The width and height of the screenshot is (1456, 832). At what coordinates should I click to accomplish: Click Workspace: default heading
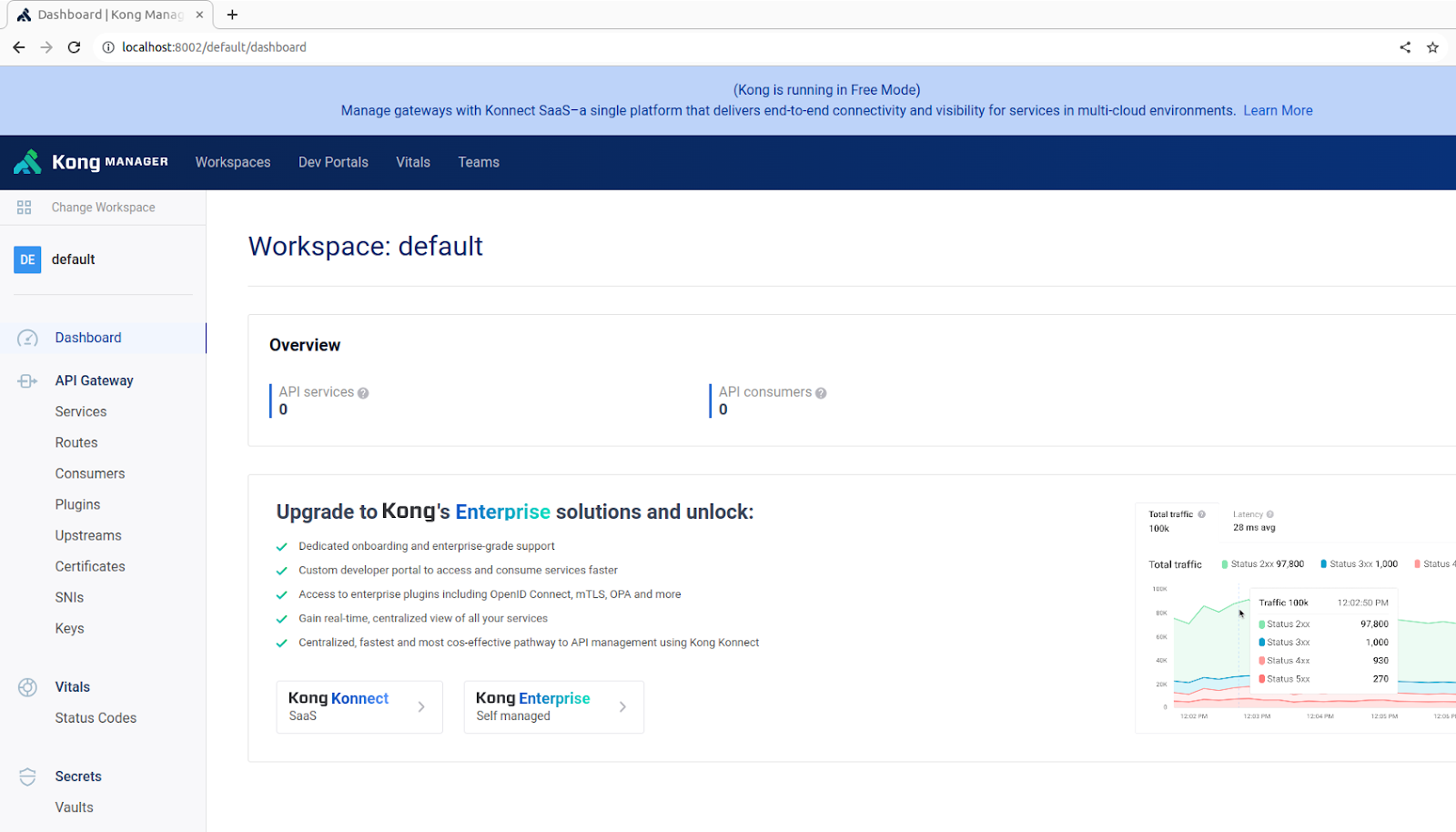(x=366, y=247)
